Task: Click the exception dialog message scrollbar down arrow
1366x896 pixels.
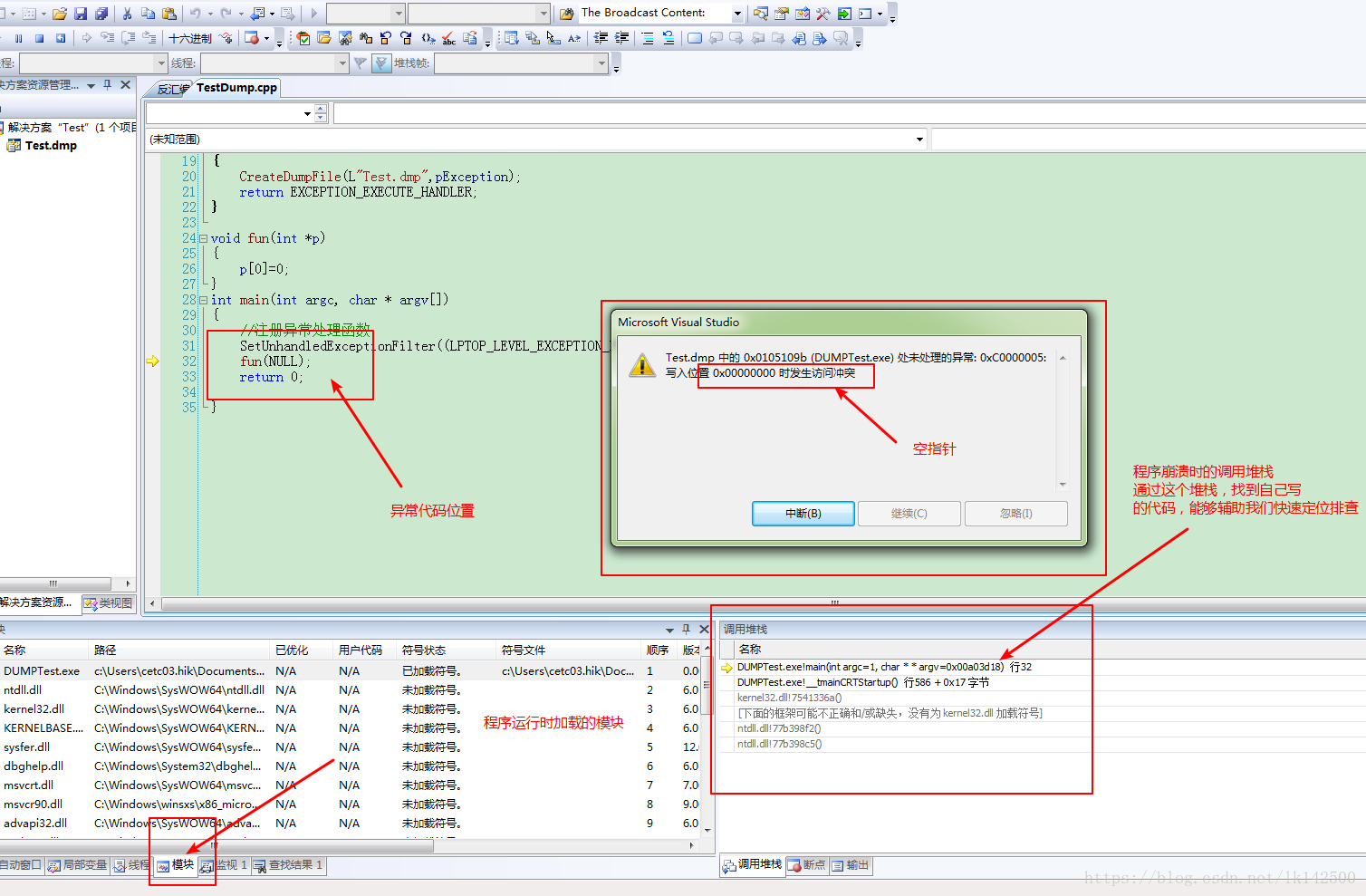Action: pyautogui.click(x=1063, y=485)
